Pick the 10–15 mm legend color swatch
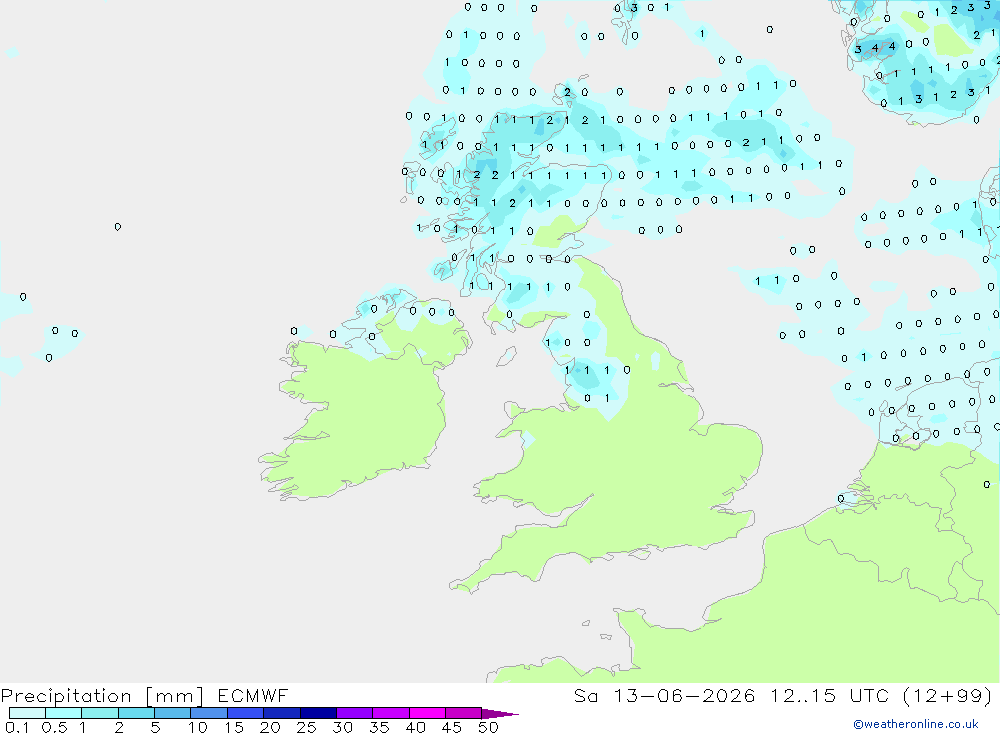Viewport: 1000px width, 733px height. pyautogui.click(x=209, y=713)
